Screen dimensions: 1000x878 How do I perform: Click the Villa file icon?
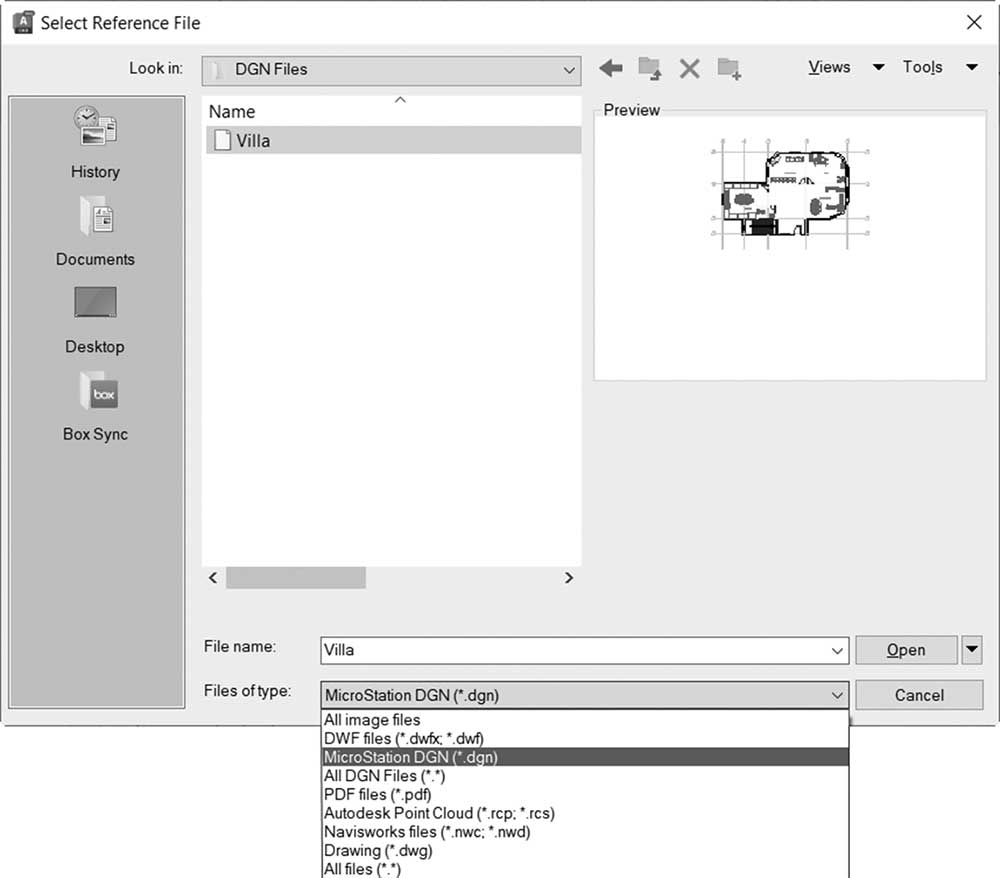tap(223, 140)
